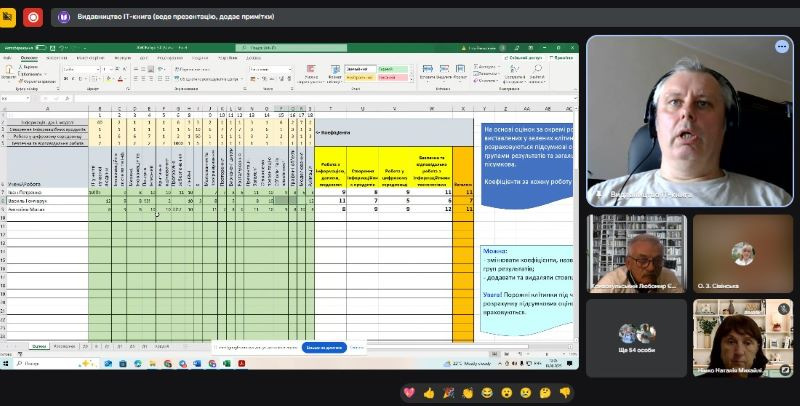The image size is (800, 406).
Task: Click the Cut (Вирізати) scissors command
Action: [30, 67]
